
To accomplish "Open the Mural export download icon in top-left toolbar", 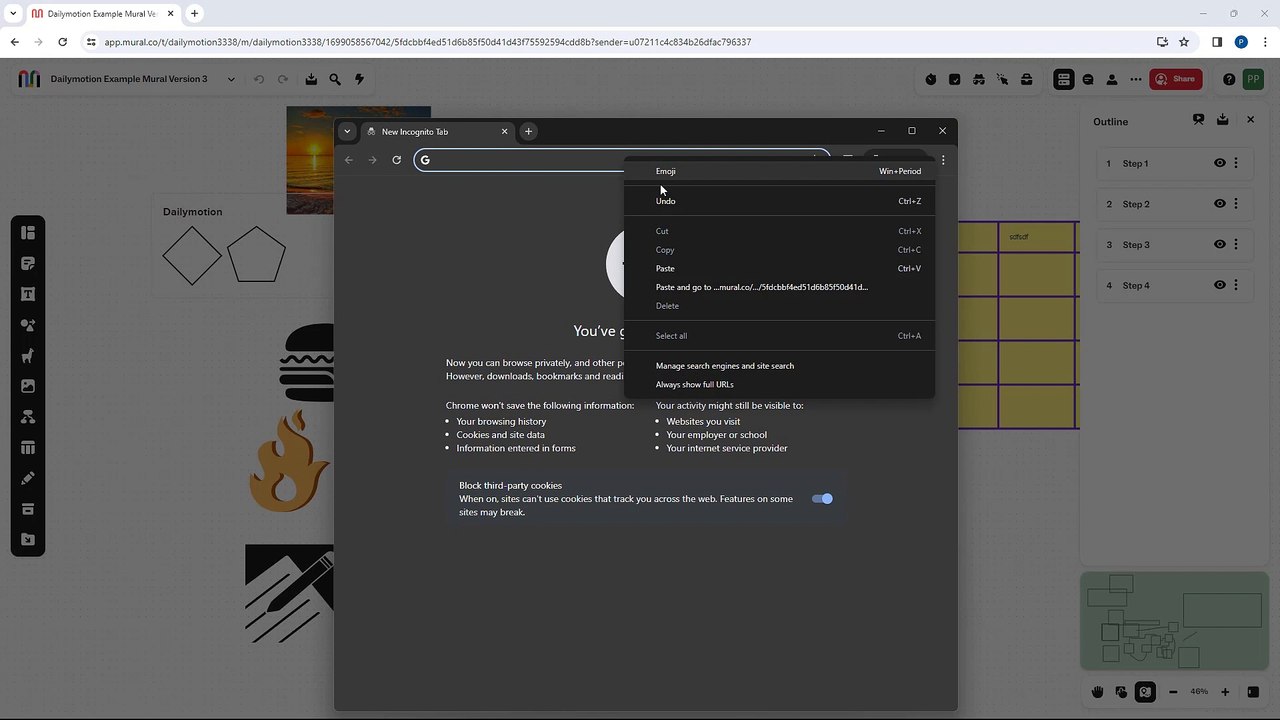I will (311, 79).
